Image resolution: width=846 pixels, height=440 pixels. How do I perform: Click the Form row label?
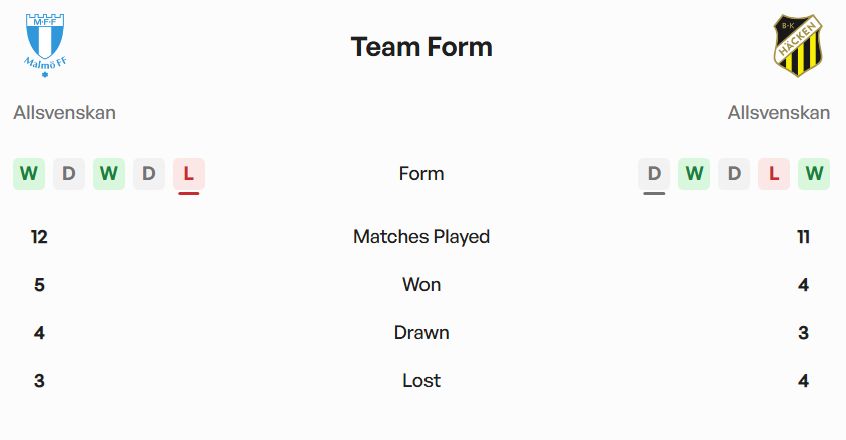coord(421,174)
